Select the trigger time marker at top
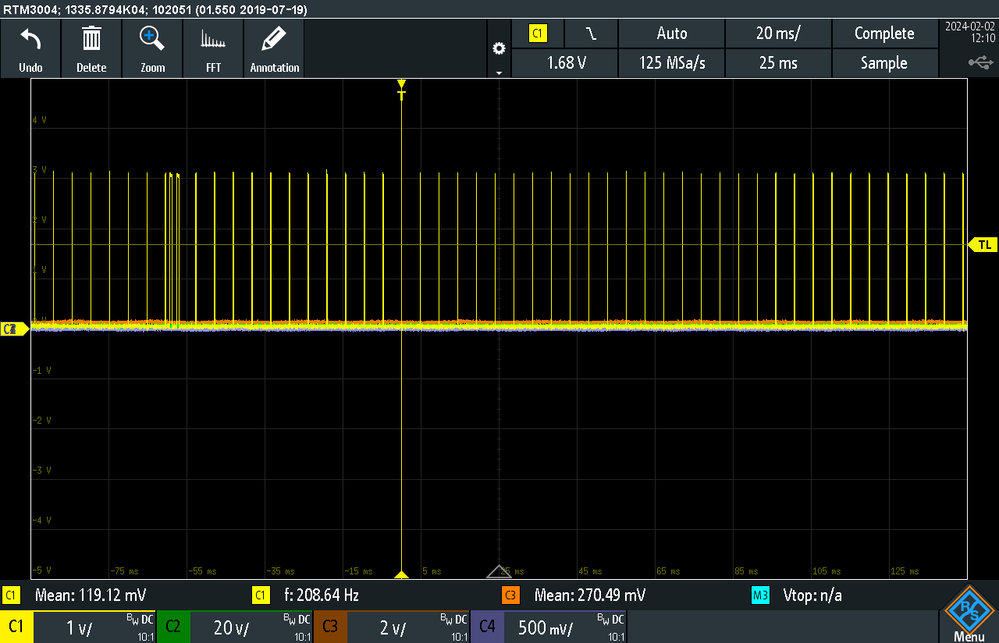Screen dimensions: 999x643 click(x=401, y=89)
